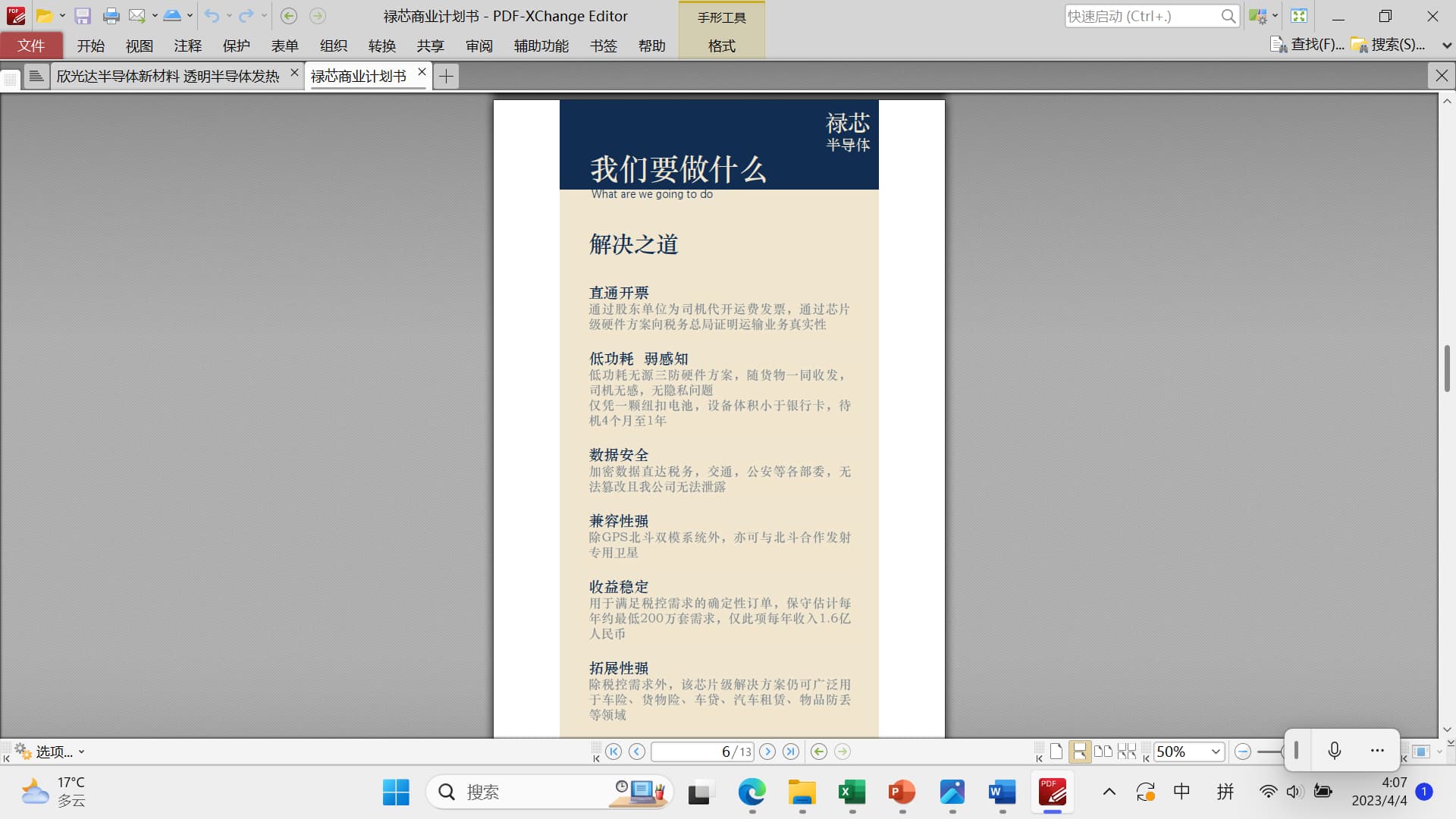1456x819 pixels.
Task: Switch to single page layout
Action: (1056, 752)
